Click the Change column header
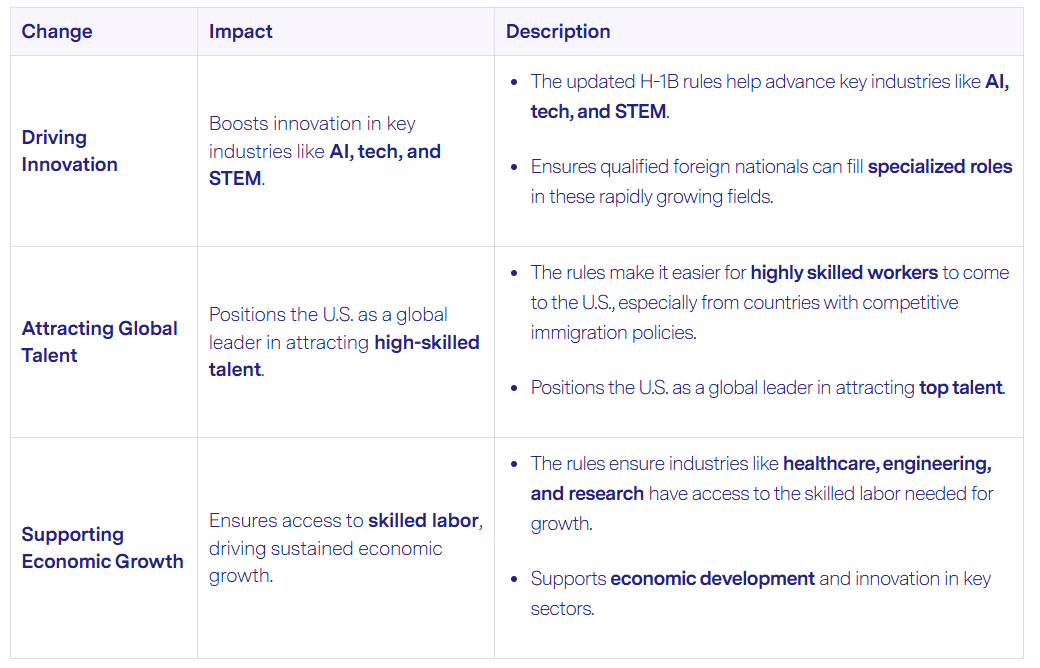 (57, 31)
